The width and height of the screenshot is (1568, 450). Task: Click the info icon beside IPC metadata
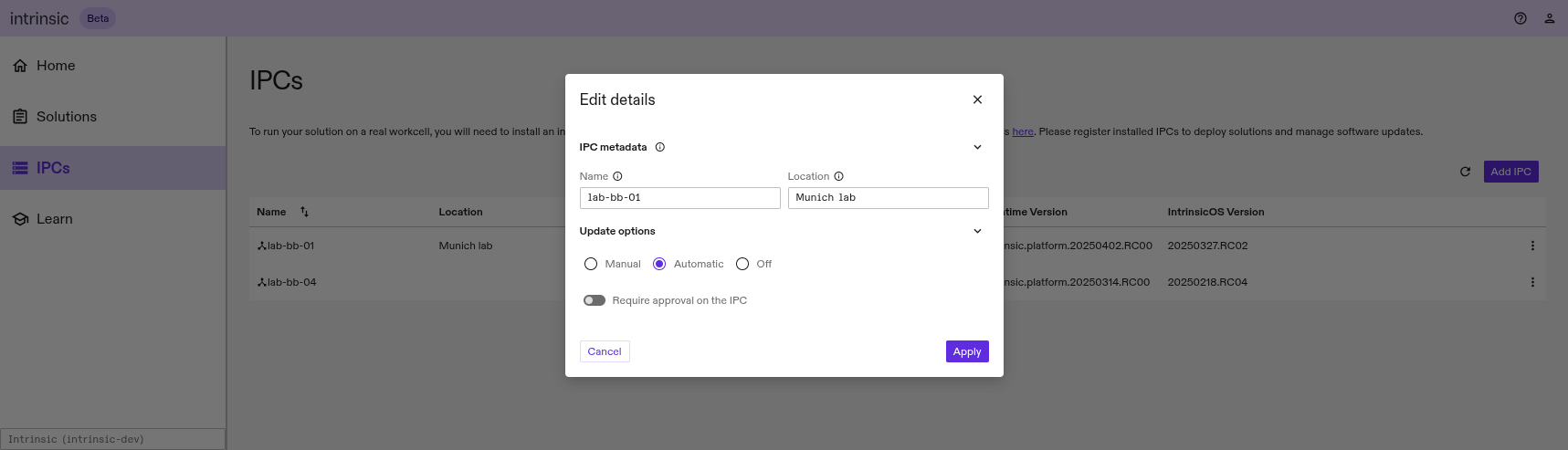click(x=660, y=147)
